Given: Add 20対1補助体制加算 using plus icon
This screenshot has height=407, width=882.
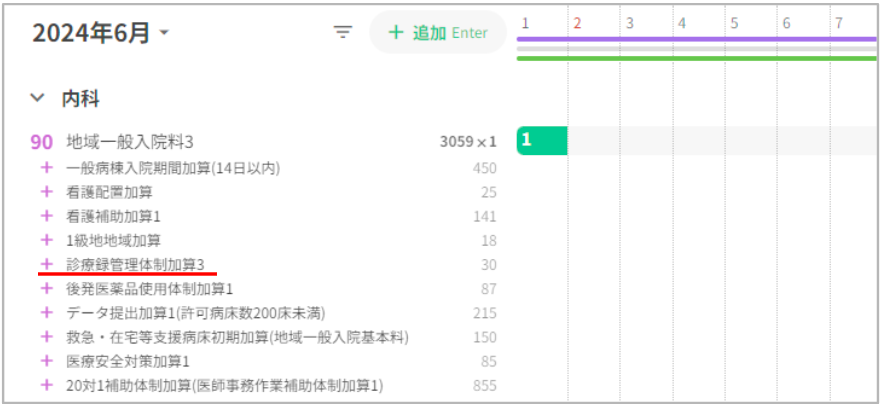Looking at the screenshot, I should coord(45,385).
